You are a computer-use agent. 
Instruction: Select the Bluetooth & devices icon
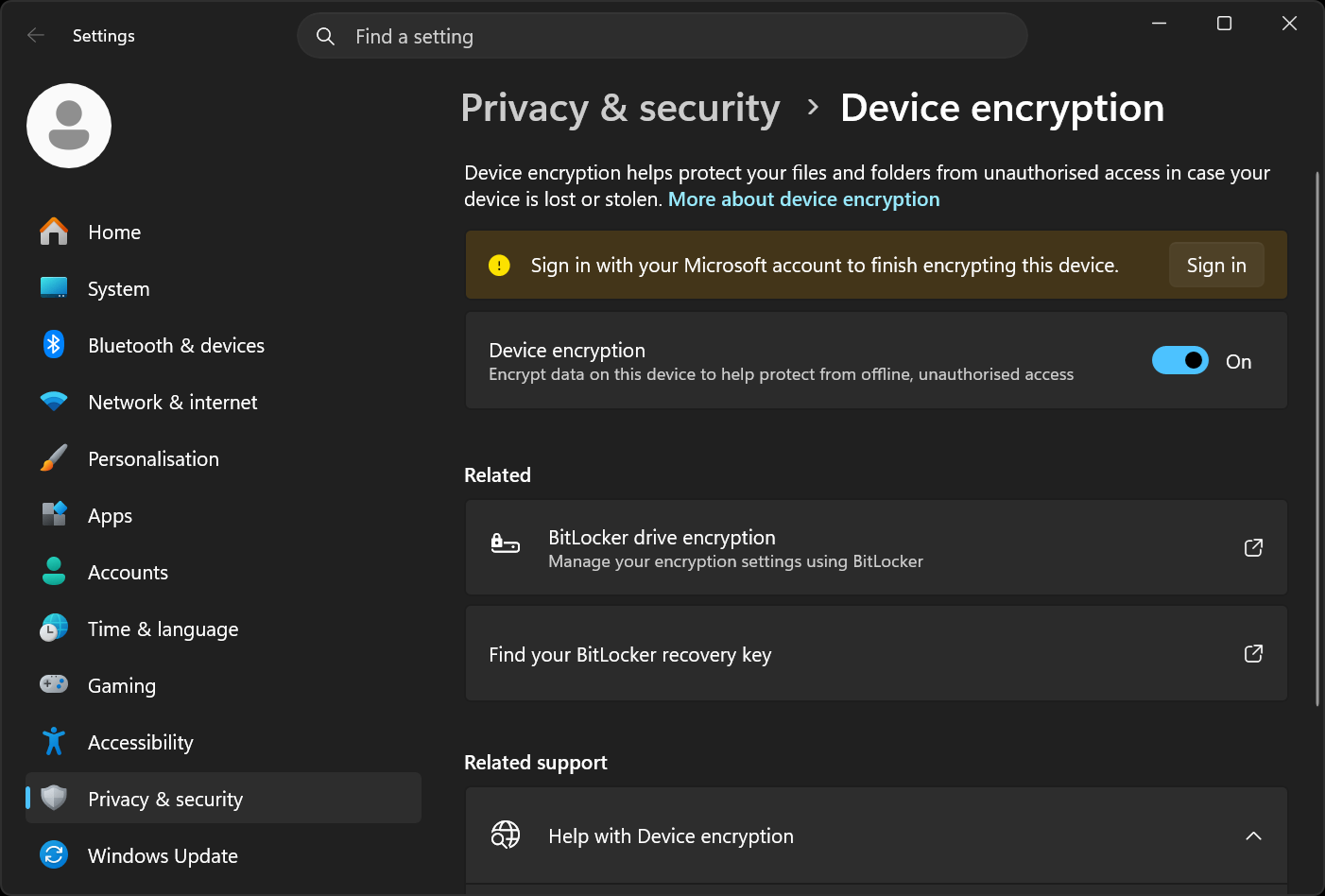click(54, 344)
